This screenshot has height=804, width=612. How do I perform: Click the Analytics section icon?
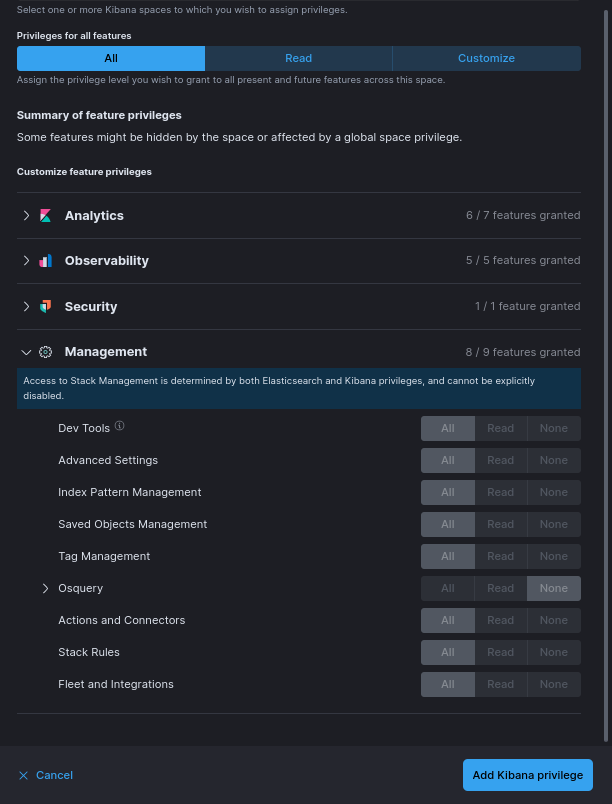coord(45,215)
